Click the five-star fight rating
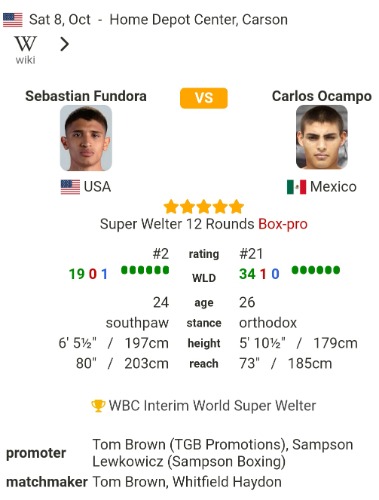This screenshot has width=379, height=500. coord(204,207)
